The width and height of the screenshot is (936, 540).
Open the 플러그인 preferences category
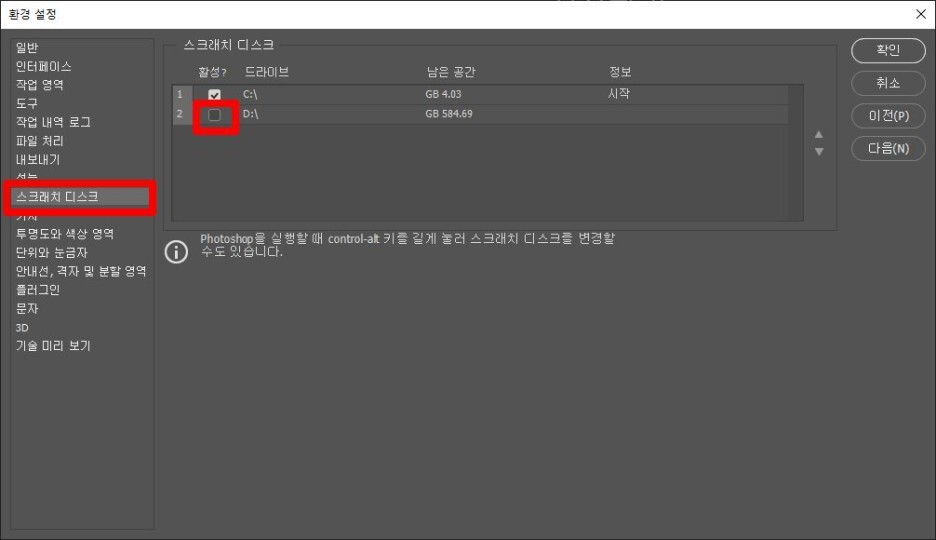(38, 290)
